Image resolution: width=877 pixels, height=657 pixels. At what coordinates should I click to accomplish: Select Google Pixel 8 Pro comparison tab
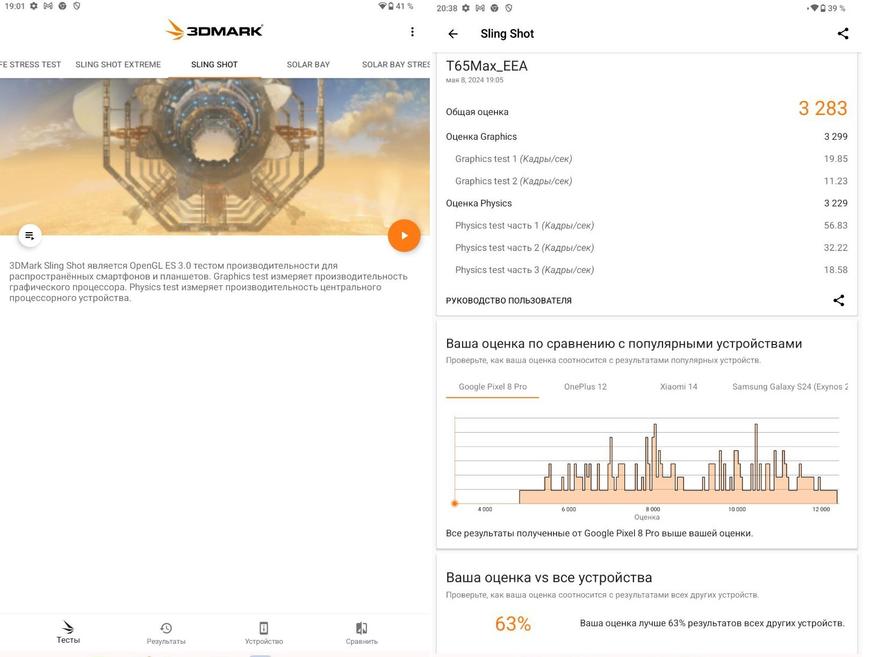(x=493, y=386)
